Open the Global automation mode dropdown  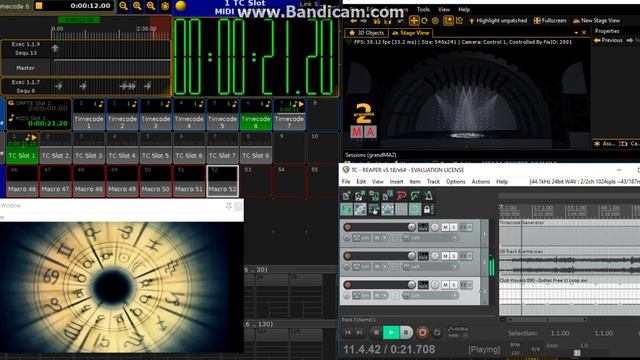tap(458, 332)
